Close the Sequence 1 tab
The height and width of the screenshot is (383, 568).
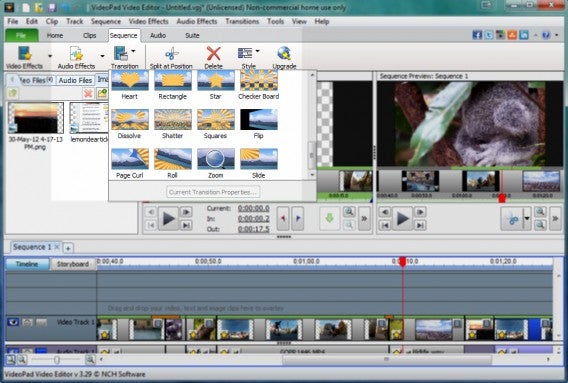(57, 247)
